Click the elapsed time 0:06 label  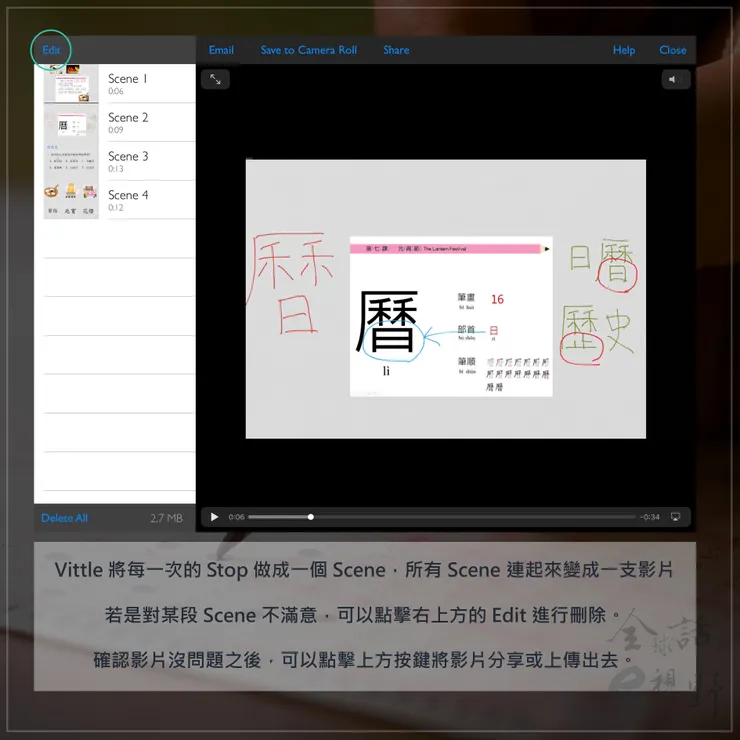click(x=236, y=517)
